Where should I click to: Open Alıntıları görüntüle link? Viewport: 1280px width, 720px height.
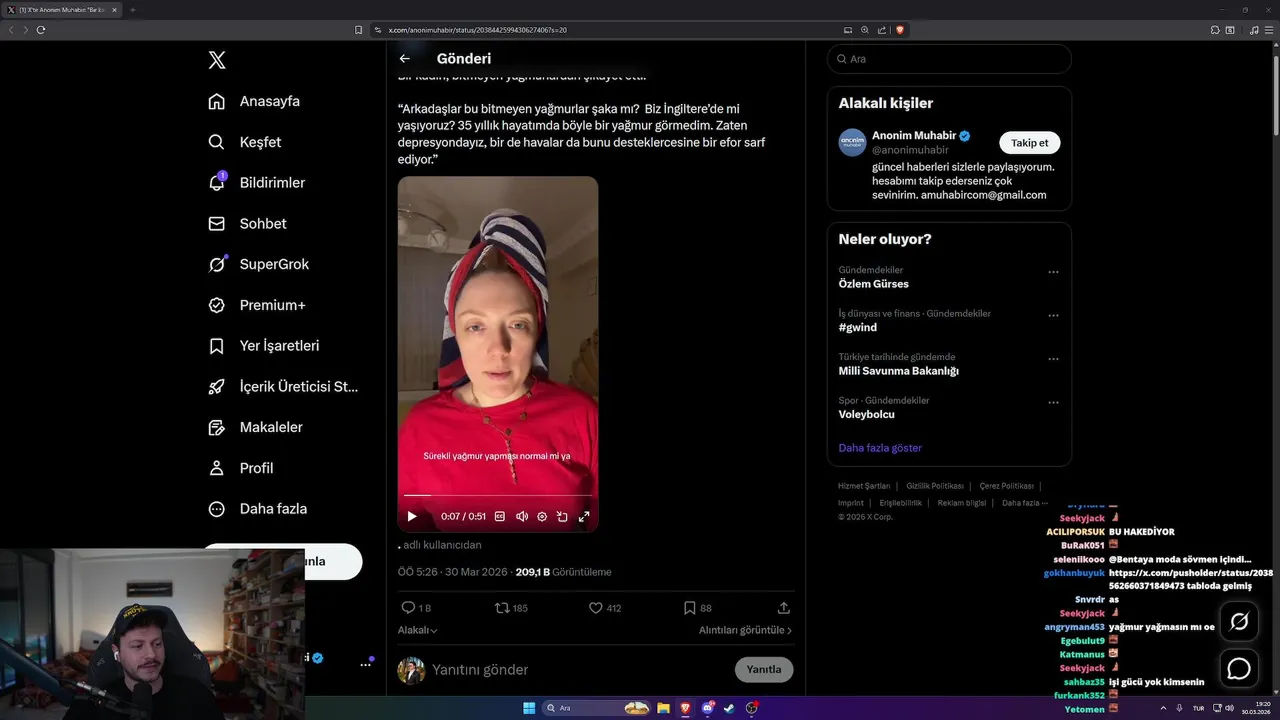pos(745,631)
